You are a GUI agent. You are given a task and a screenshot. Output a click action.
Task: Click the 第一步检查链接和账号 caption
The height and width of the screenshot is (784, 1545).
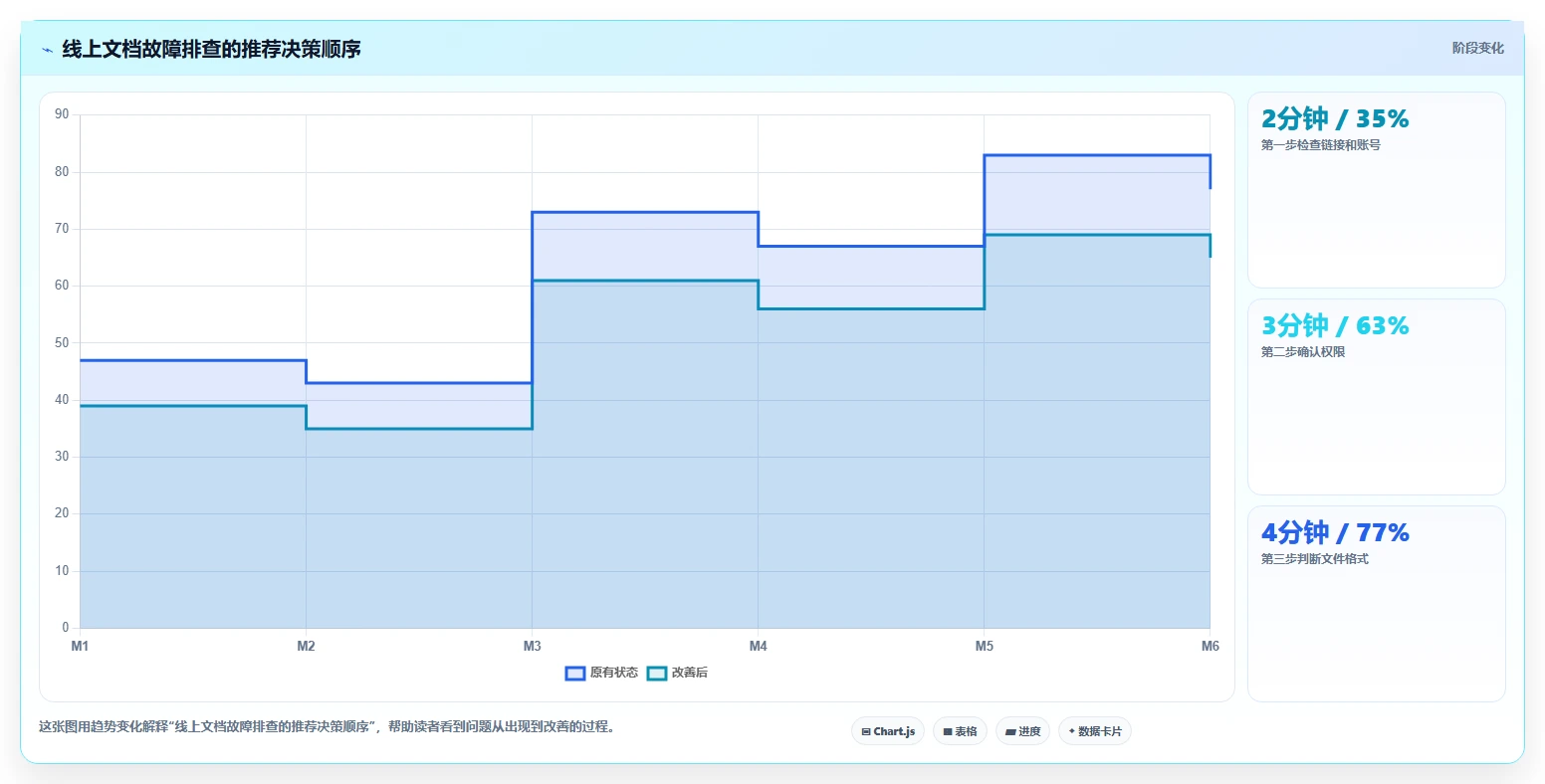coord(1321,145)
